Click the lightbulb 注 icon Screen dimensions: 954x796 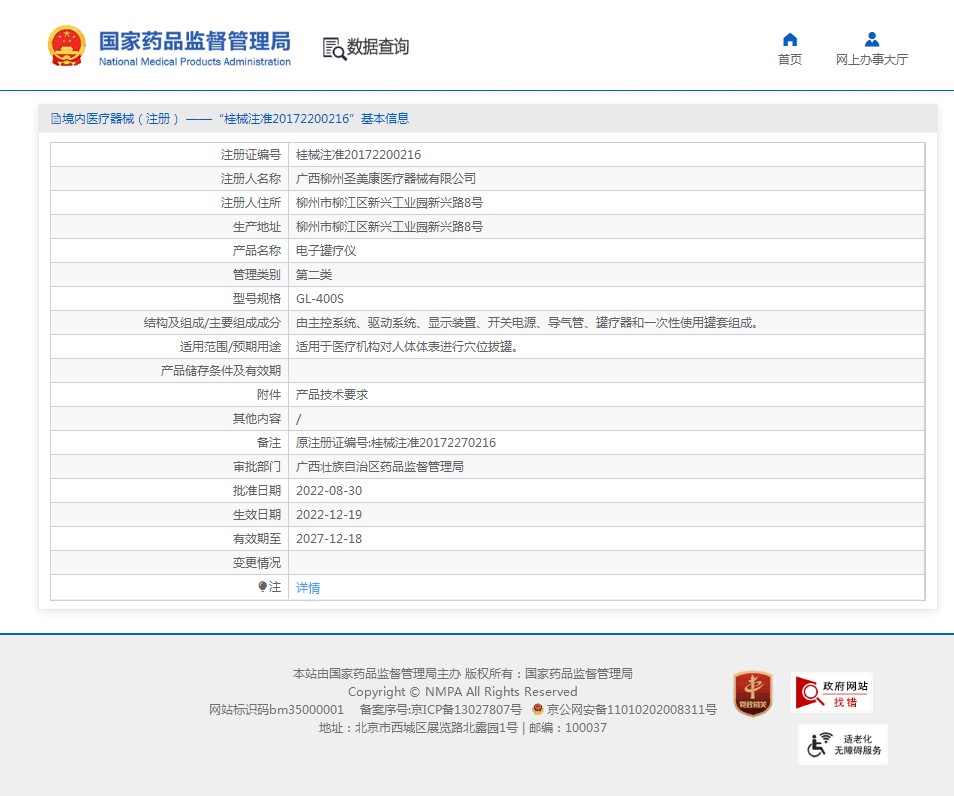click(x=262, y=587)
